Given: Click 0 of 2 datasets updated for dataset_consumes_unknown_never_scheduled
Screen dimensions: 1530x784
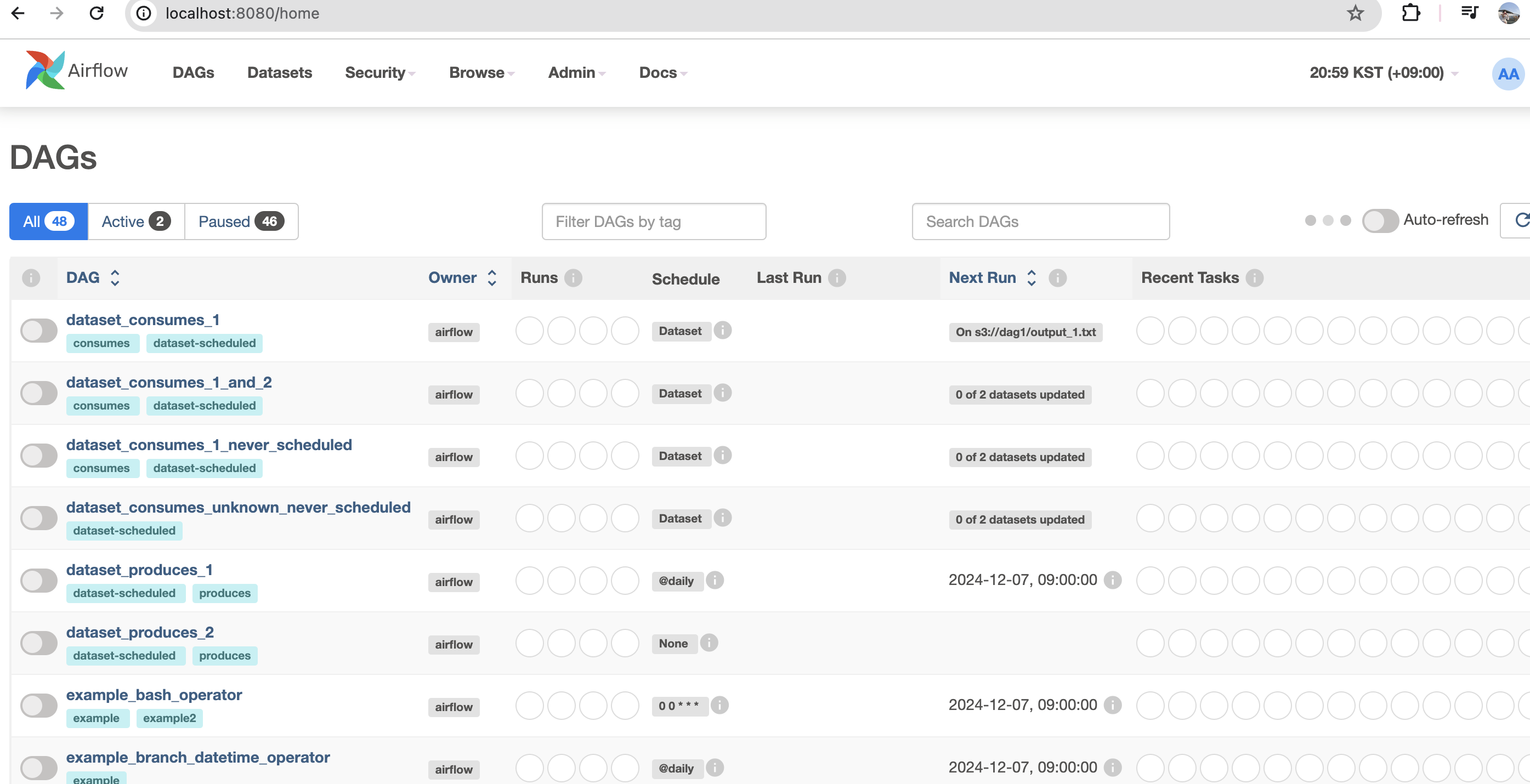Looking at the screenshot, I should click(x=1020, y=520).
